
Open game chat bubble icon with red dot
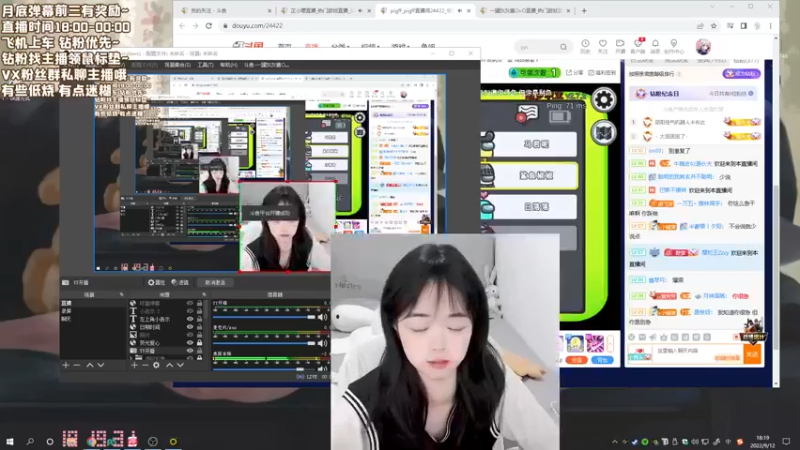click(x=527, y=113)
